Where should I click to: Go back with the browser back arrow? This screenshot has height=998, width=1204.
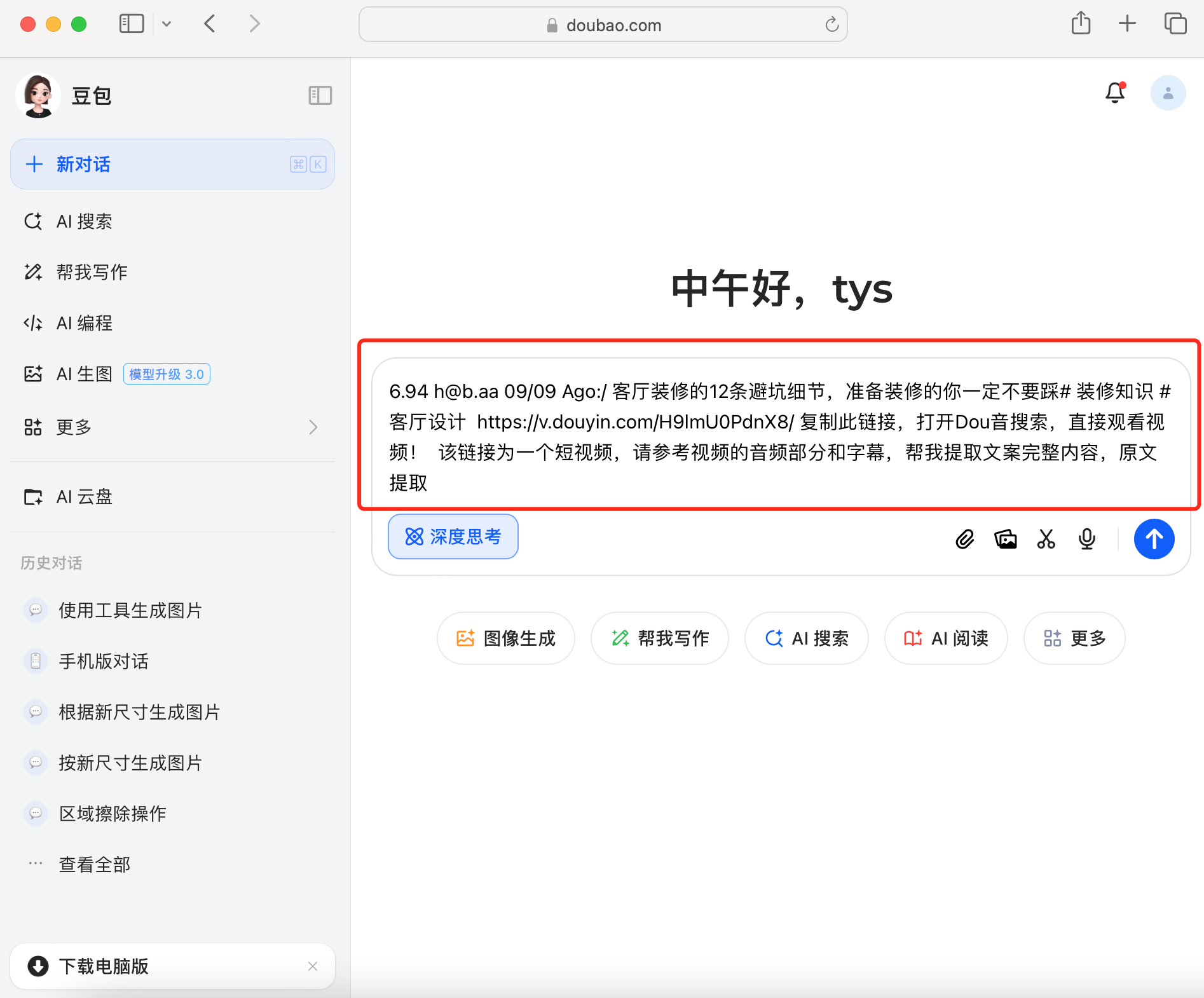(210, 24)
